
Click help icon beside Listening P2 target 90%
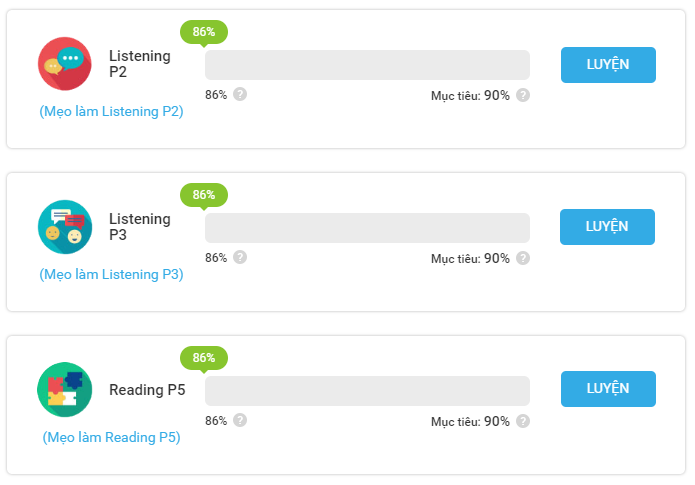coord(523,96)
